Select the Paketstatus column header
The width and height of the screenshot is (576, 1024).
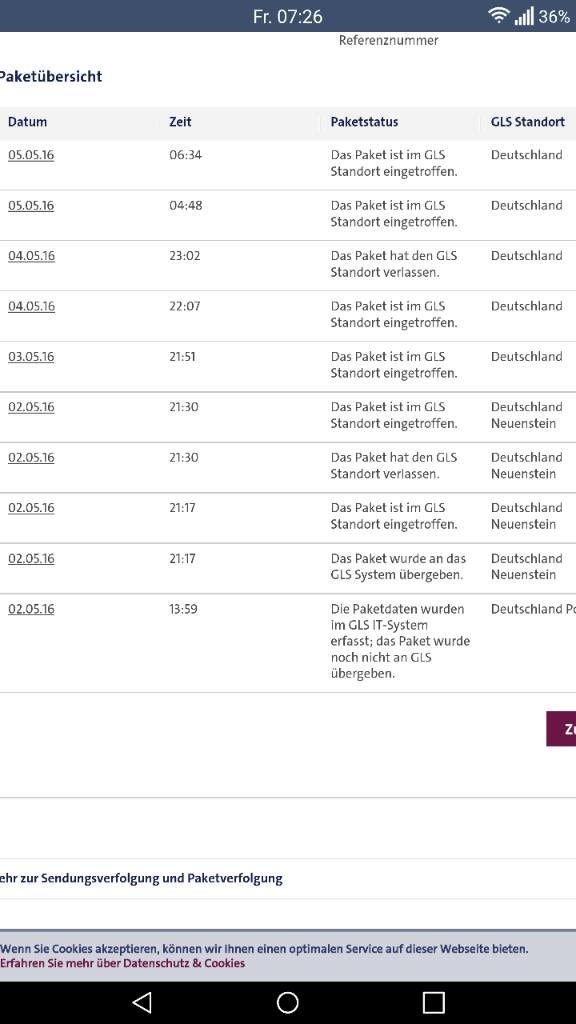click(364, 122)
